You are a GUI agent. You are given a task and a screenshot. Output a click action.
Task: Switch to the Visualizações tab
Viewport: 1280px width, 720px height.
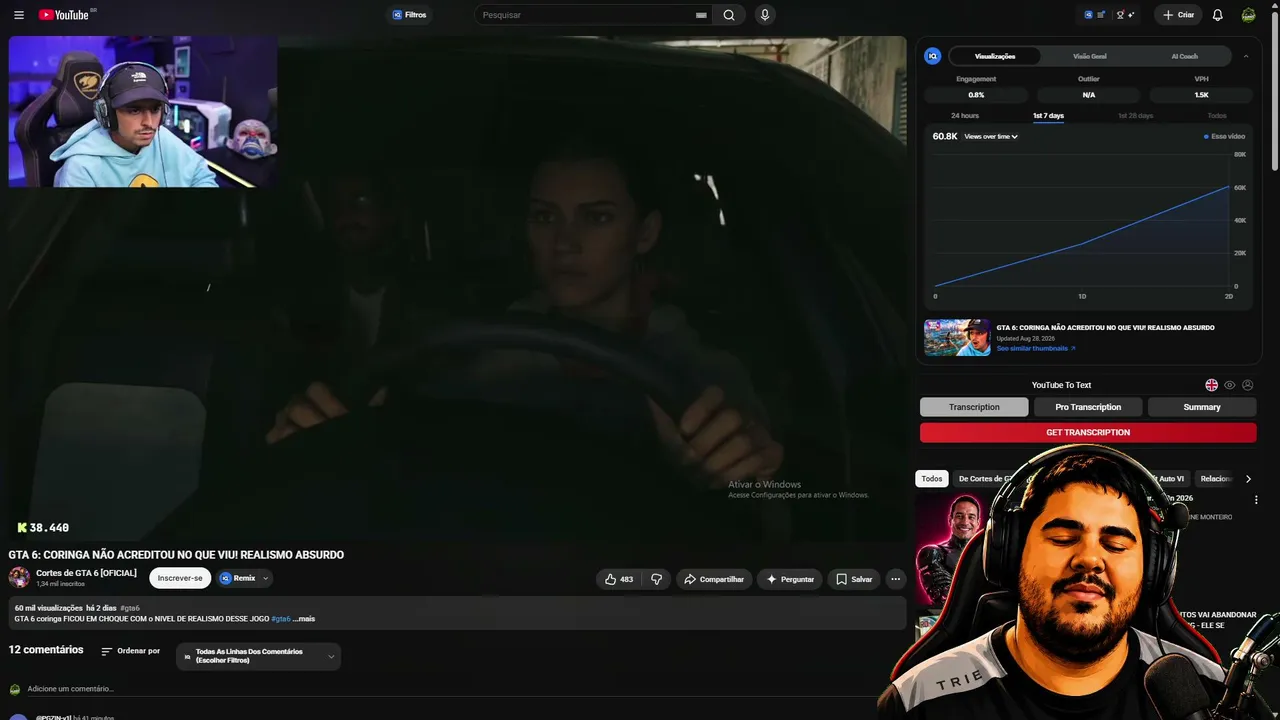click(x=995, y=56)
